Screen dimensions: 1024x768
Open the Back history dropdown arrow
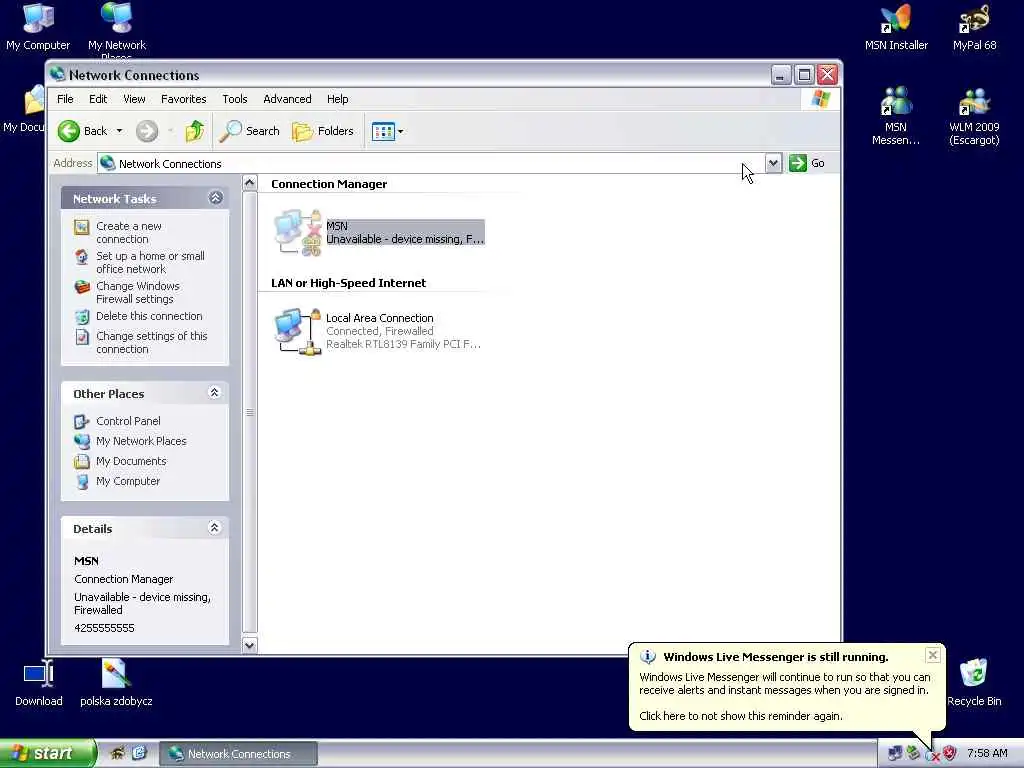pos(120,131)
